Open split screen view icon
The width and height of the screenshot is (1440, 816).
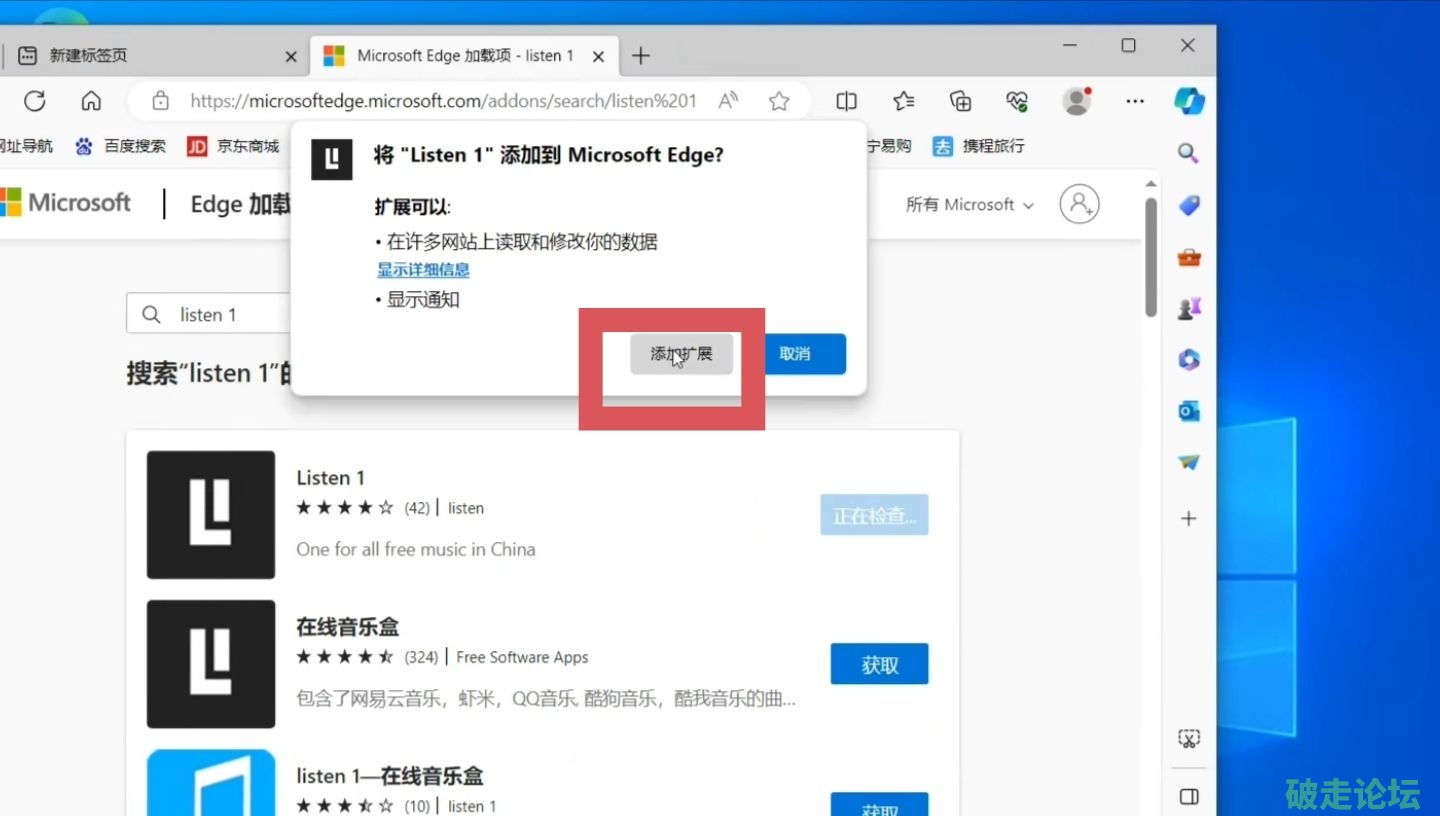[x=847, y=101]
